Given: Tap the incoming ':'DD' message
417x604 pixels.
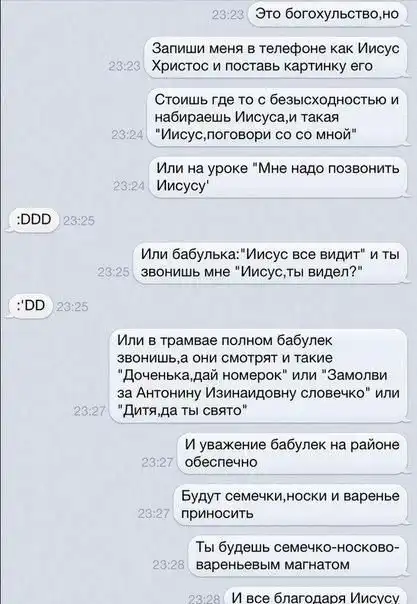Looking at the screenshot, I should pyautogui.click(x=31, y=306).
